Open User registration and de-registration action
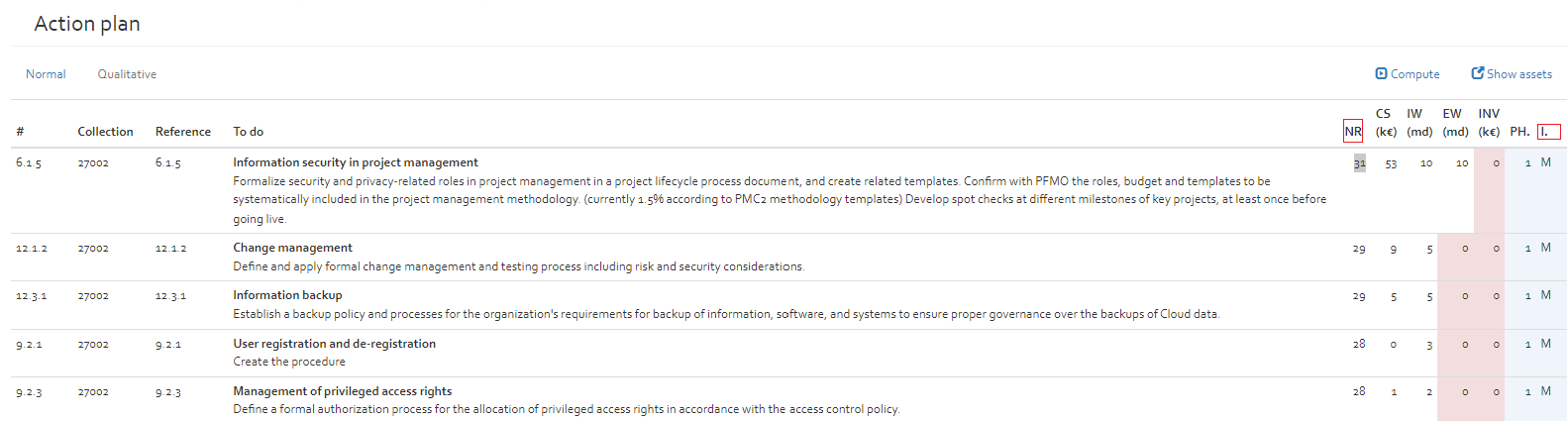 334,344
